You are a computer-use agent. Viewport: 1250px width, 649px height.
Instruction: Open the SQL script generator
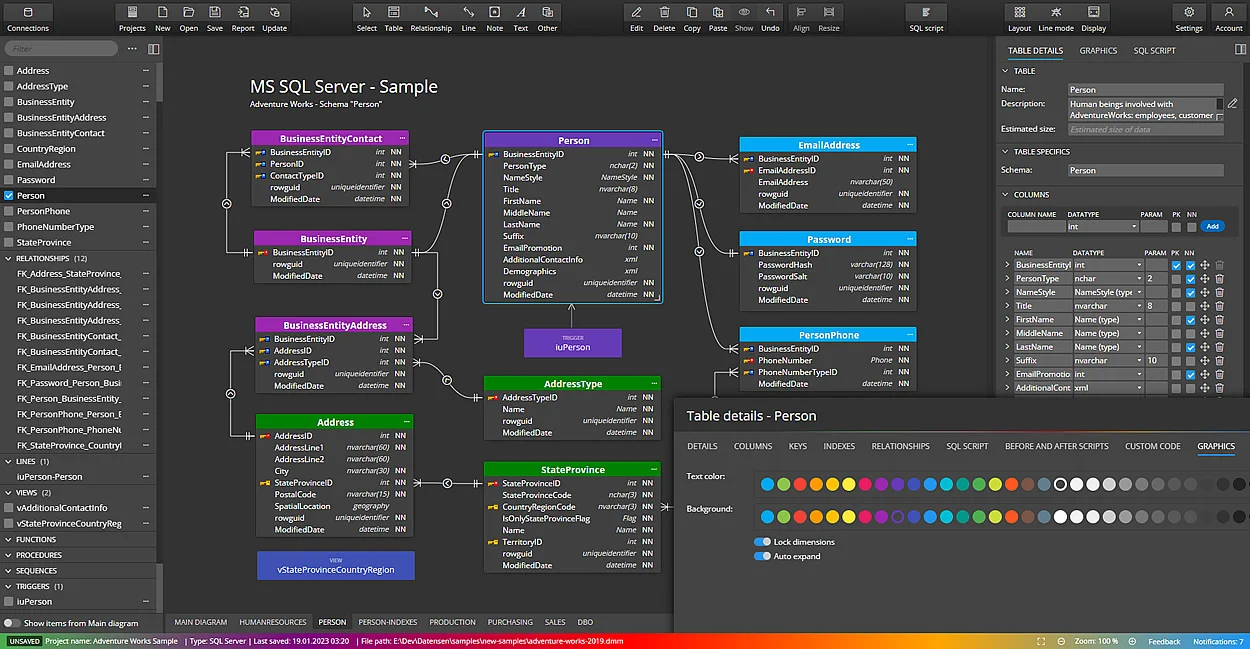click(x=925, y=14)
